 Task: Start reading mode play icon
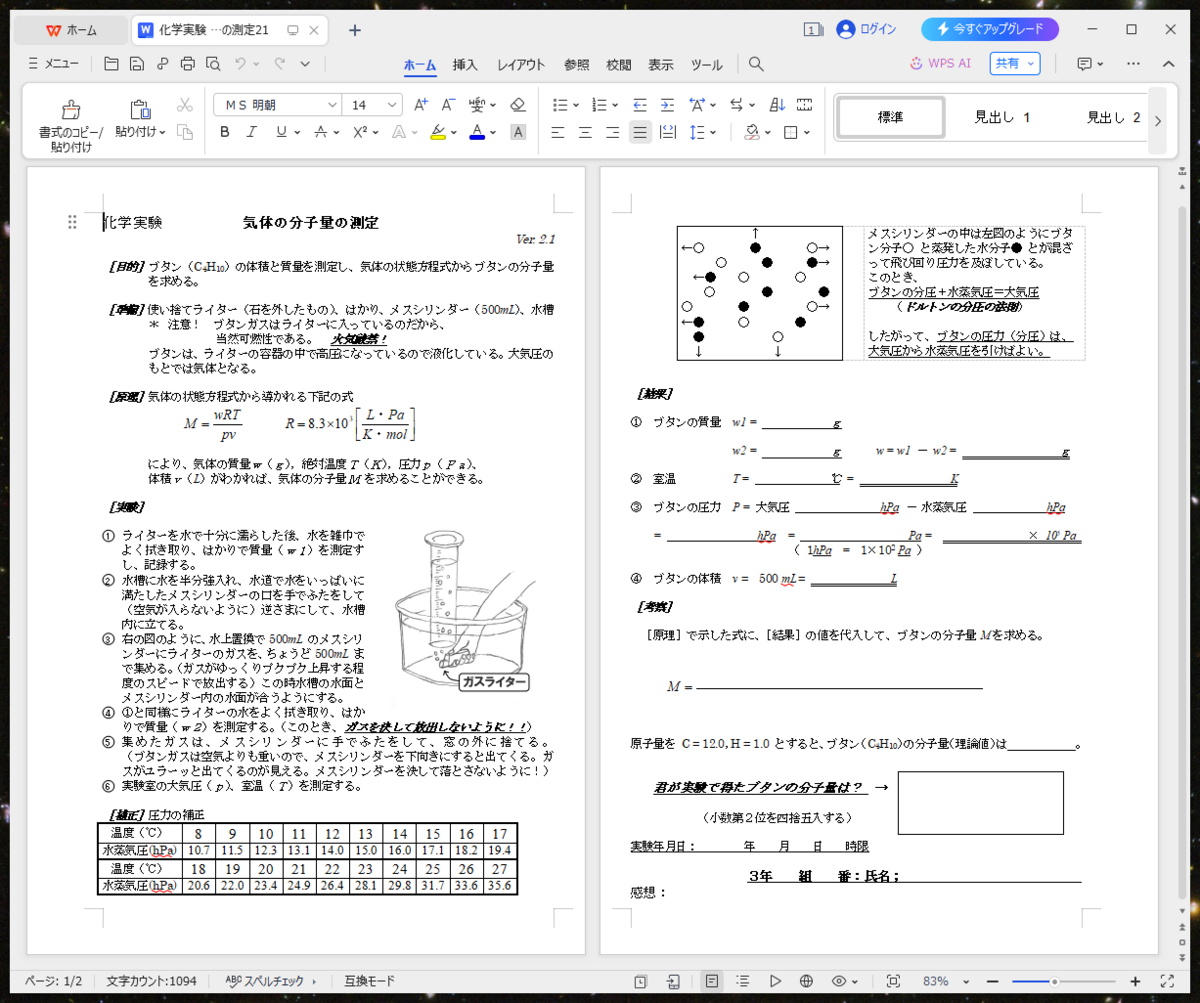[x=775, y=981]
